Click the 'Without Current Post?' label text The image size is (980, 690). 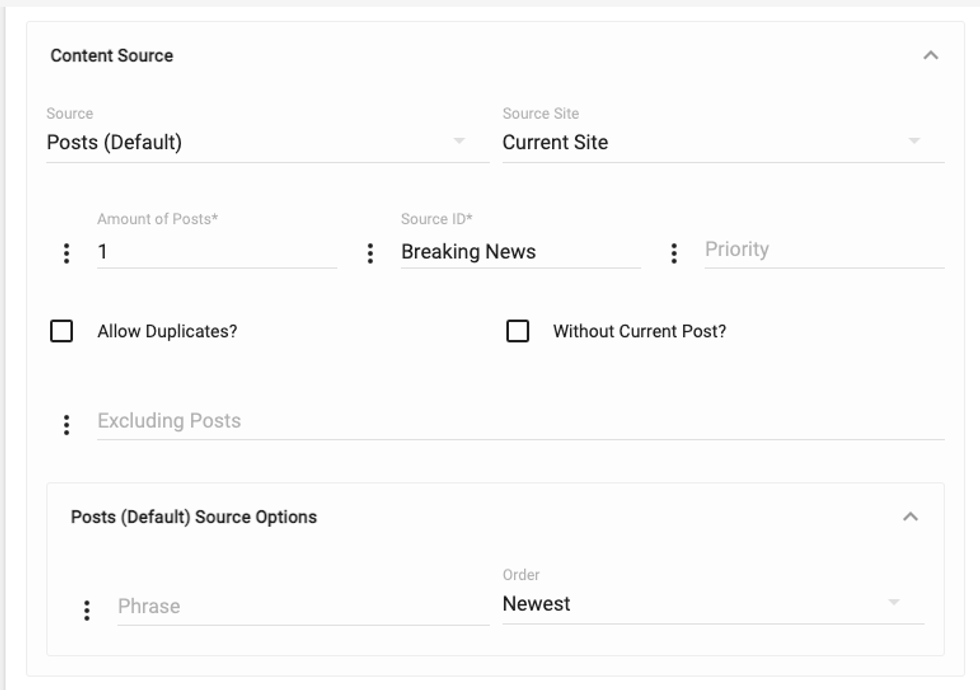click(639, 331)
